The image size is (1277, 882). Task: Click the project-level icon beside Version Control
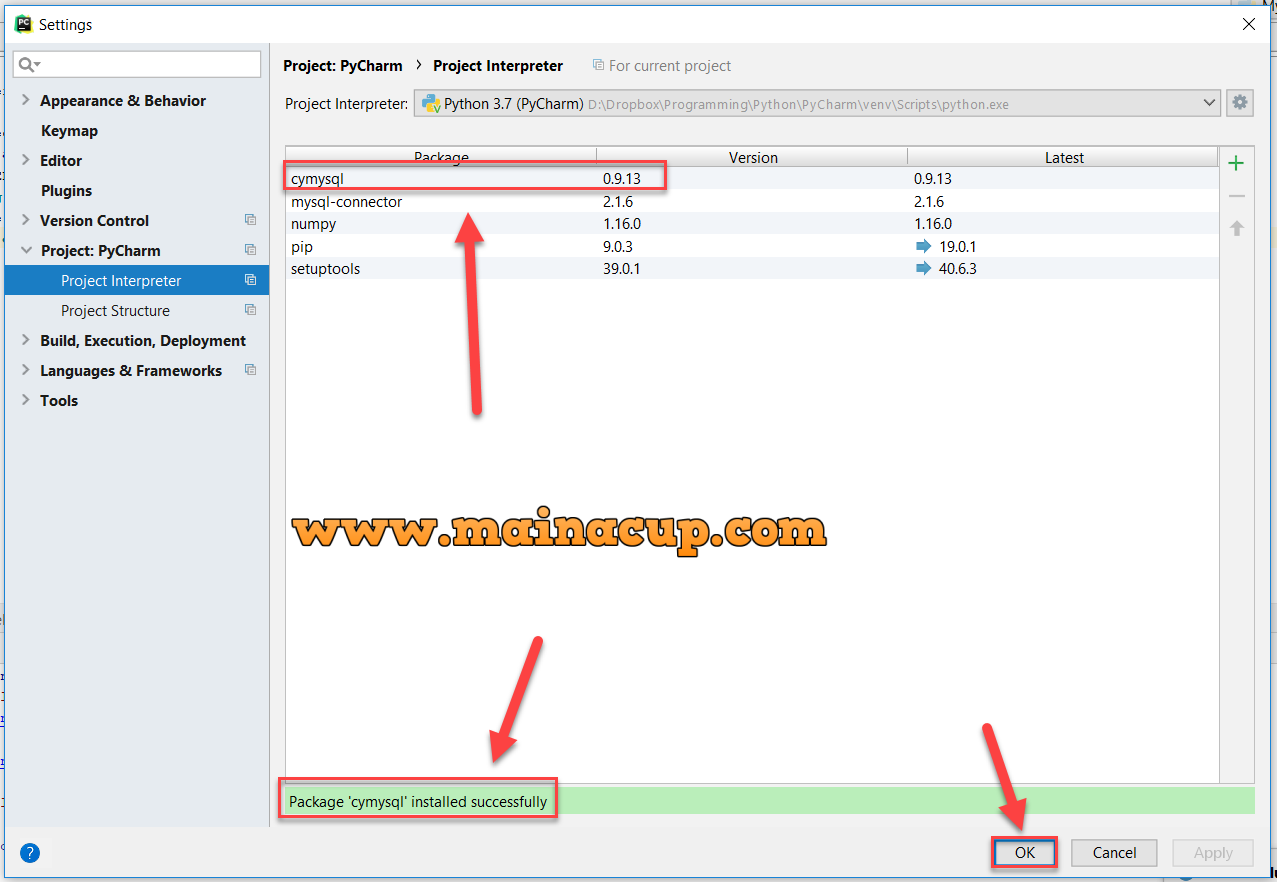point(250,220)
